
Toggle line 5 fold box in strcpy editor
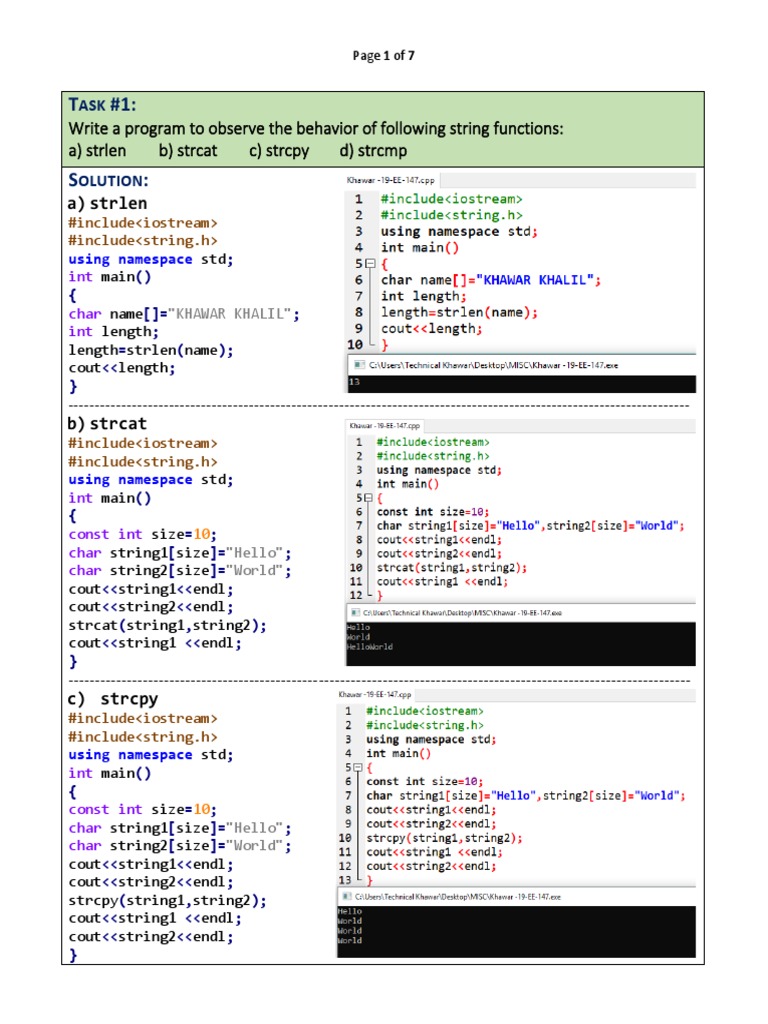(359, 768)
